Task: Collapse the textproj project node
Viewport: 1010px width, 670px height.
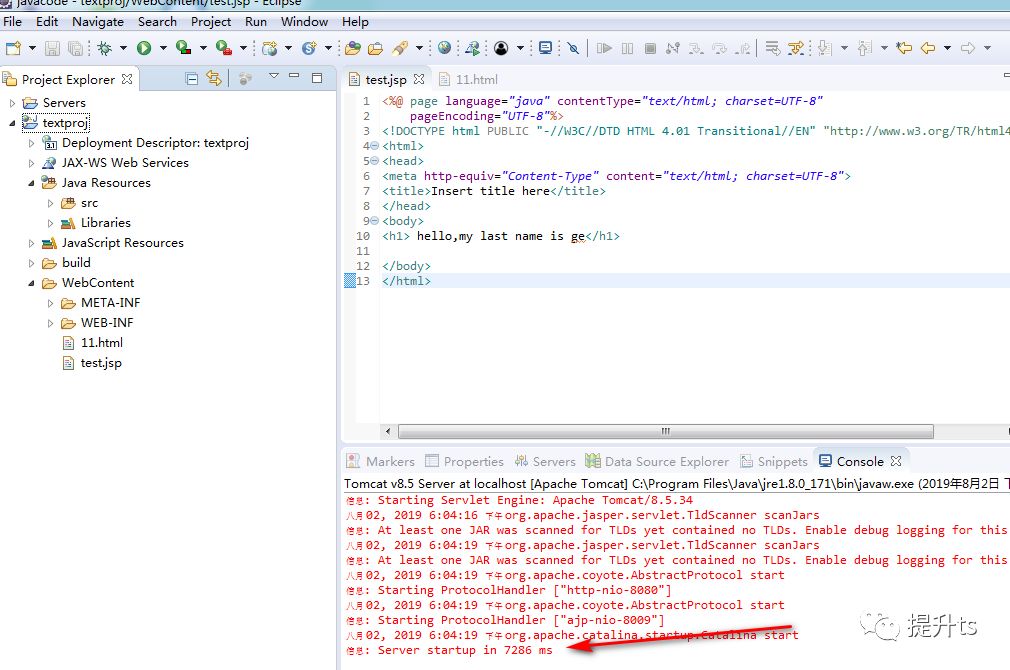Action: (12, 123)
